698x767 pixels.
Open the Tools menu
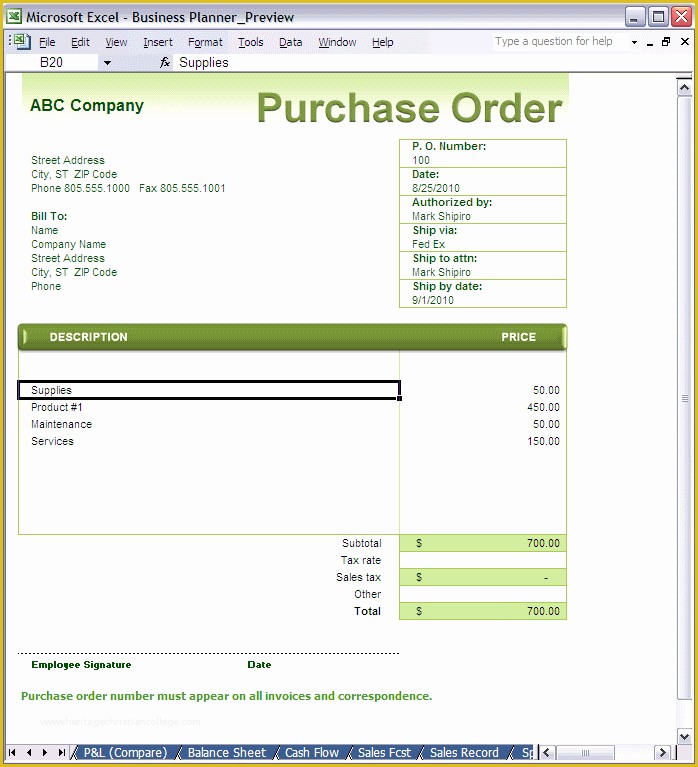(250, 42)
